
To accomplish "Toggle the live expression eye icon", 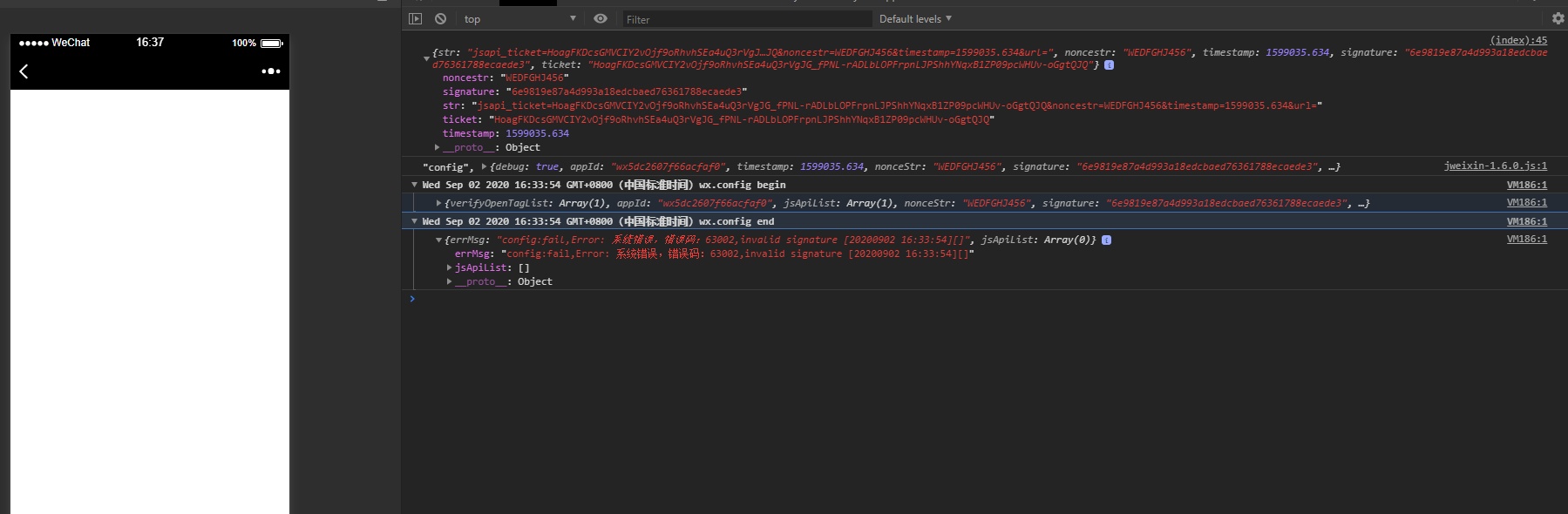I will [x=601, y=18].
